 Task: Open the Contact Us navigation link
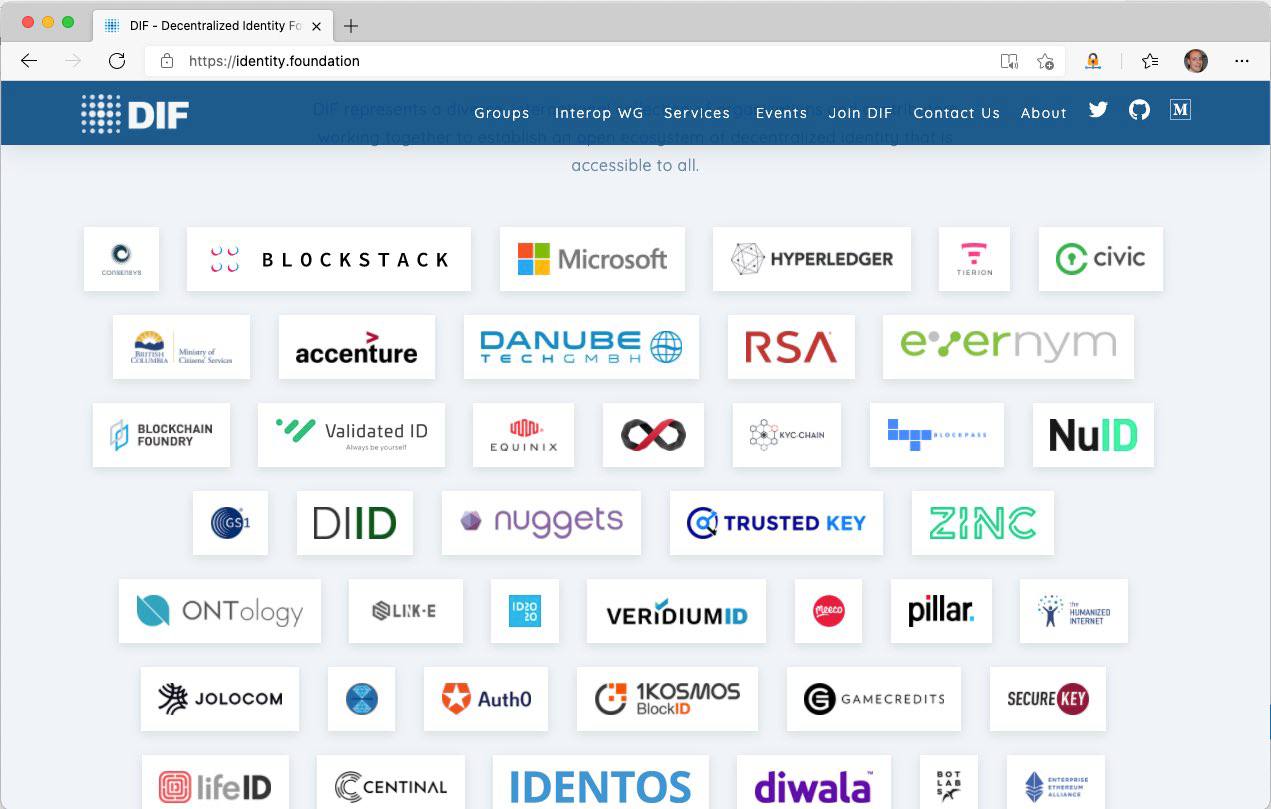956,113
